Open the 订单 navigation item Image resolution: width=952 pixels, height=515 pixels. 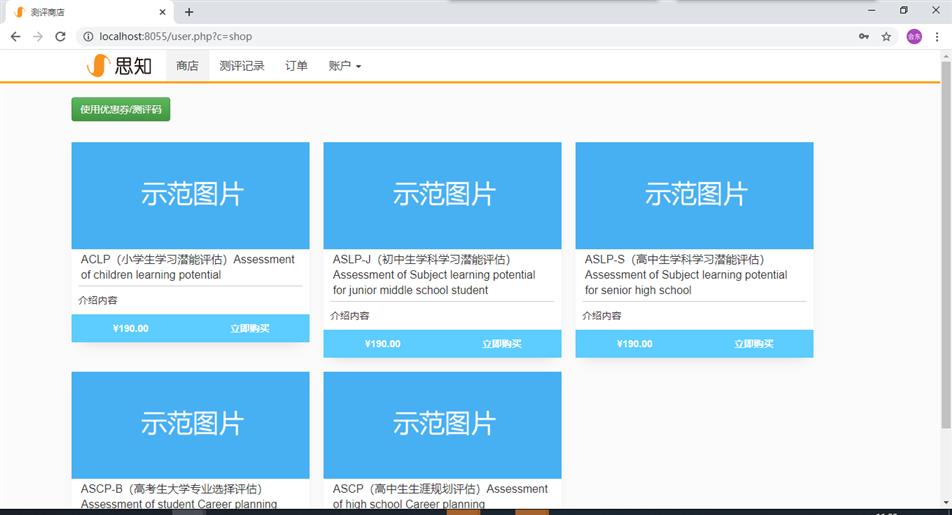pos(296,66)
